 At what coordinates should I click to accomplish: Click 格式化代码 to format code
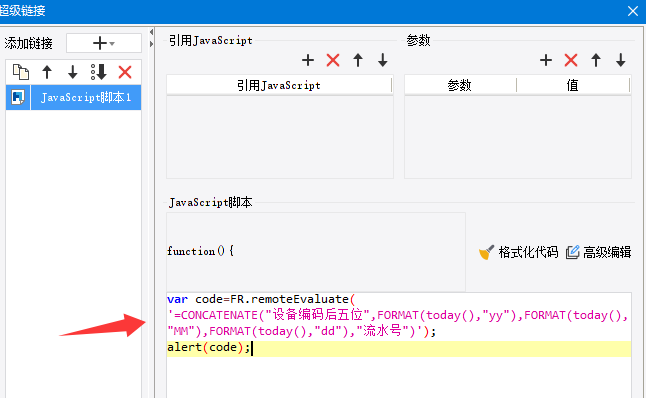(x=519, y=252)
